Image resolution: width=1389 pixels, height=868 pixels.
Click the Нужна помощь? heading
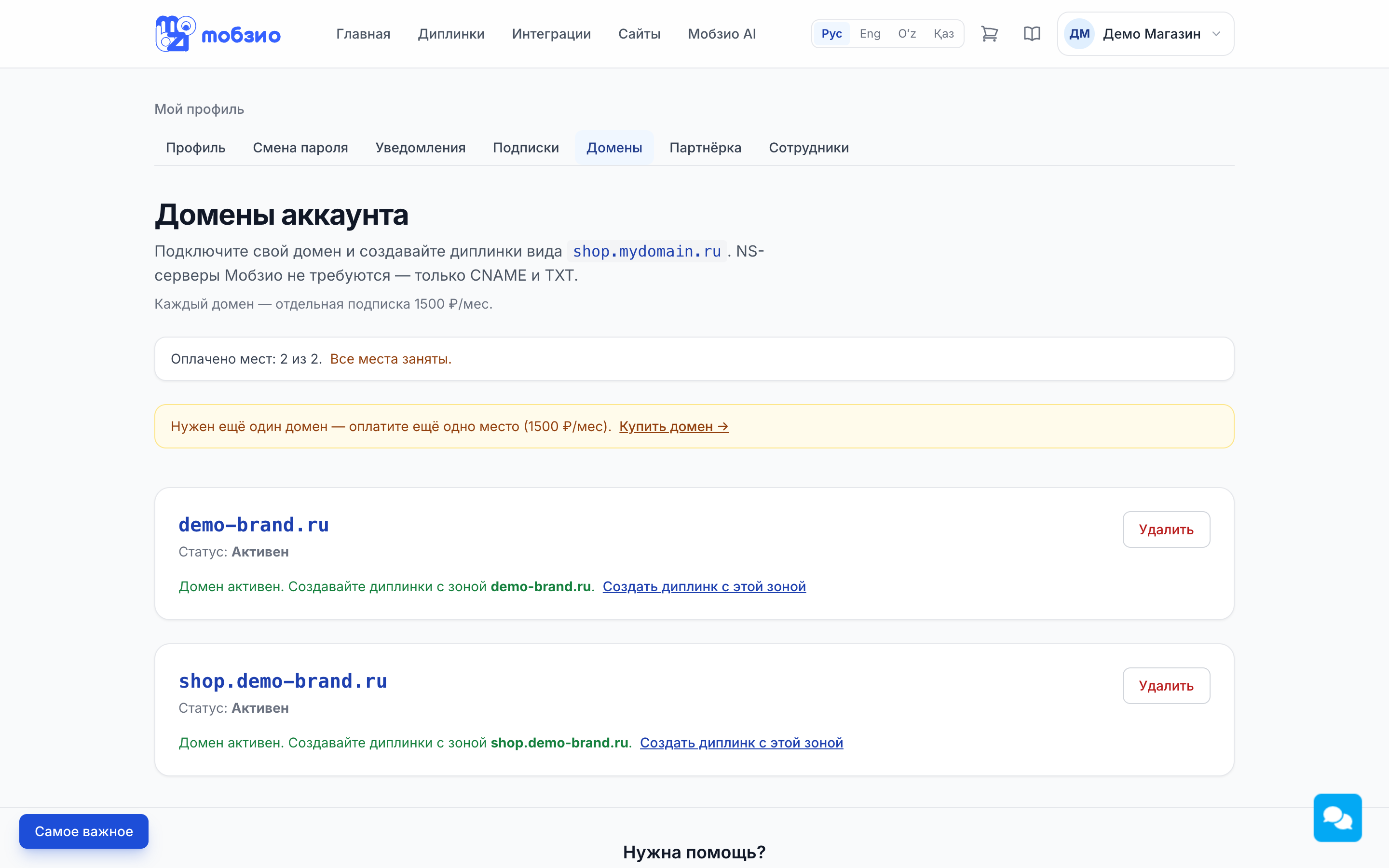[x=694, y=852]
